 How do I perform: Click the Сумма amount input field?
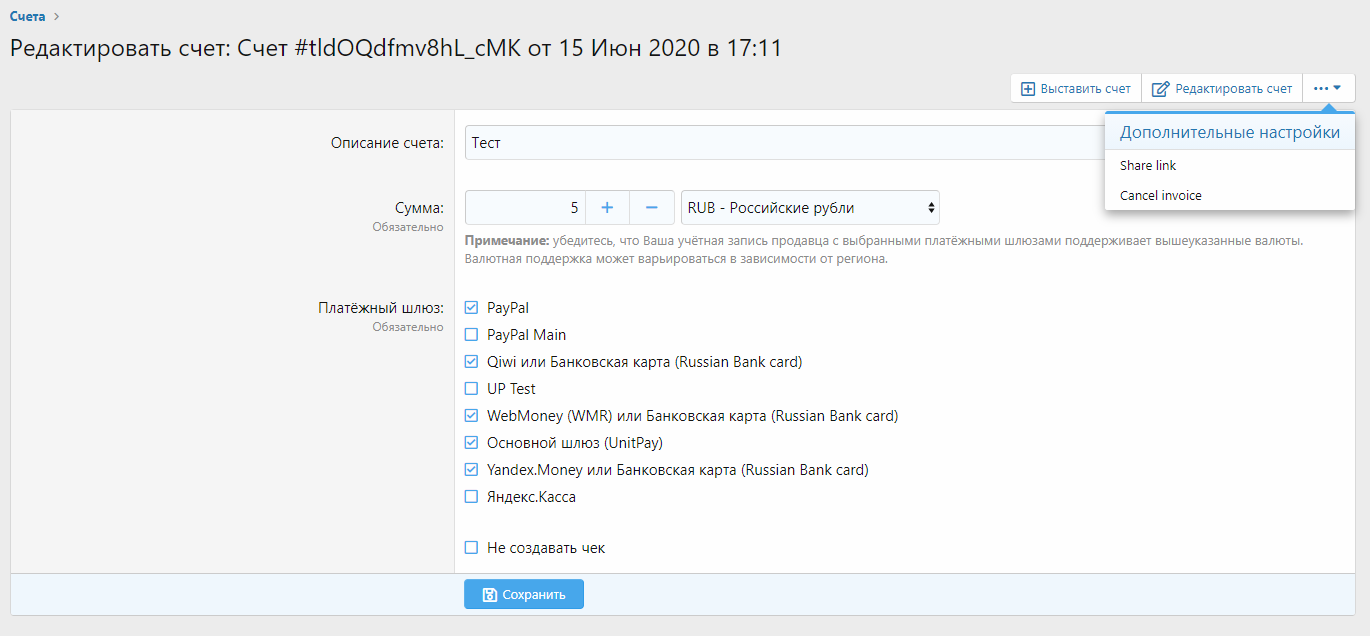point(525,208)
